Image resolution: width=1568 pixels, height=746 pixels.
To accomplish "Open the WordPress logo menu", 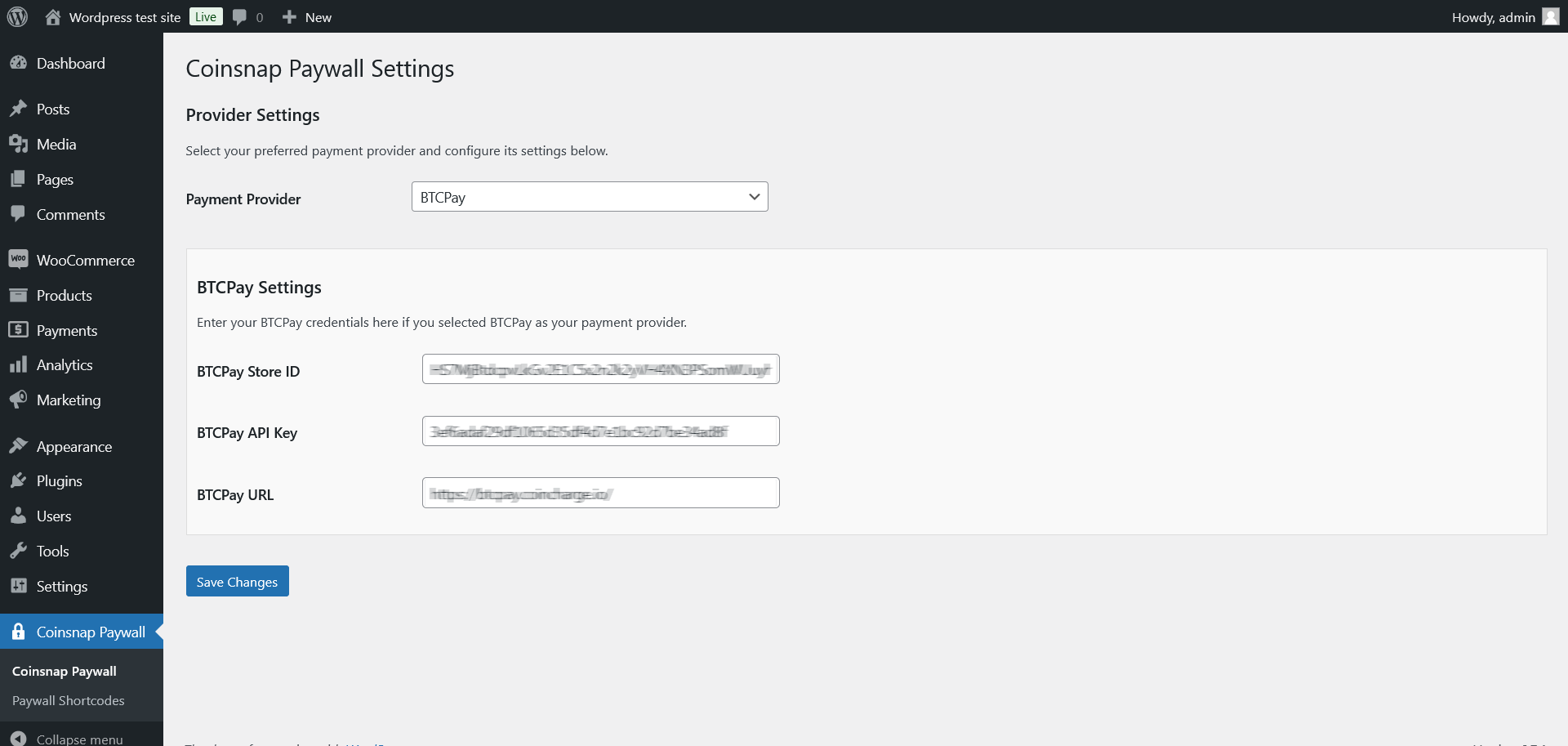I will [17, 16].
